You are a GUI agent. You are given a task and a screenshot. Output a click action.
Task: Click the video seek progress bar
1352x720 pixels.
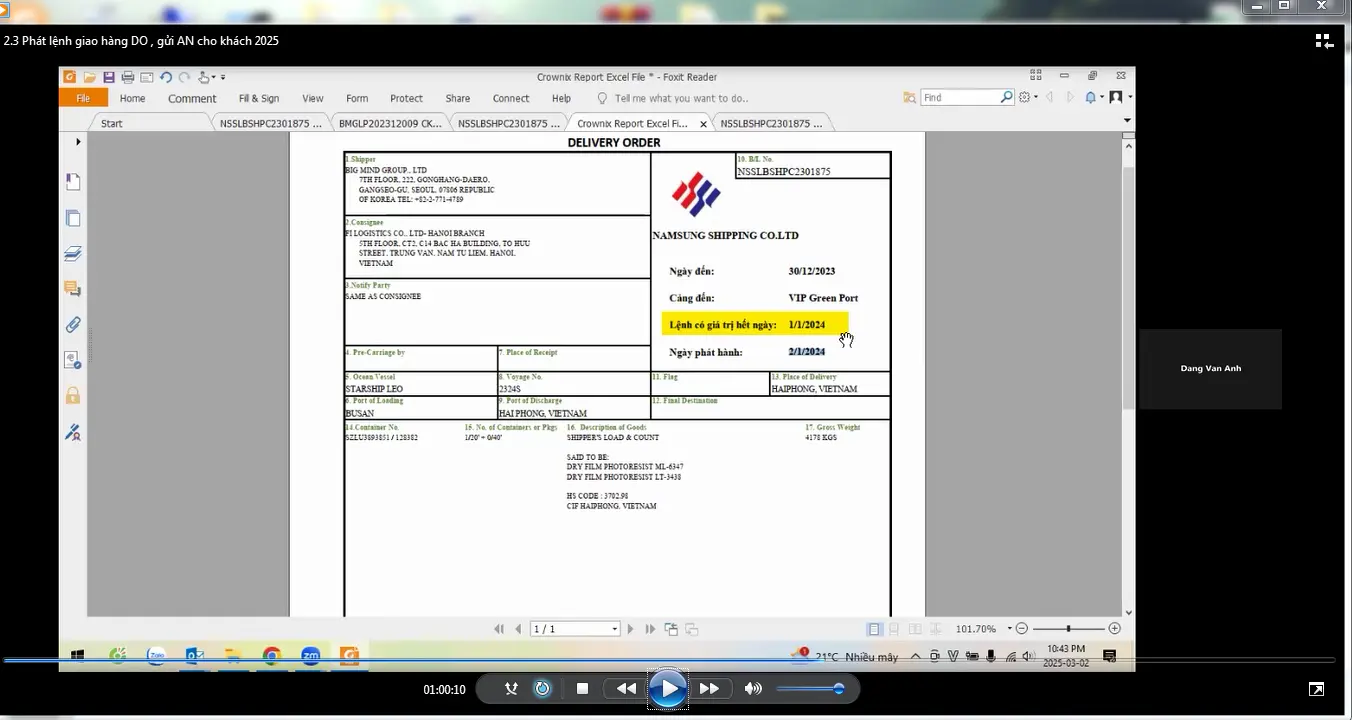(668, 660)
